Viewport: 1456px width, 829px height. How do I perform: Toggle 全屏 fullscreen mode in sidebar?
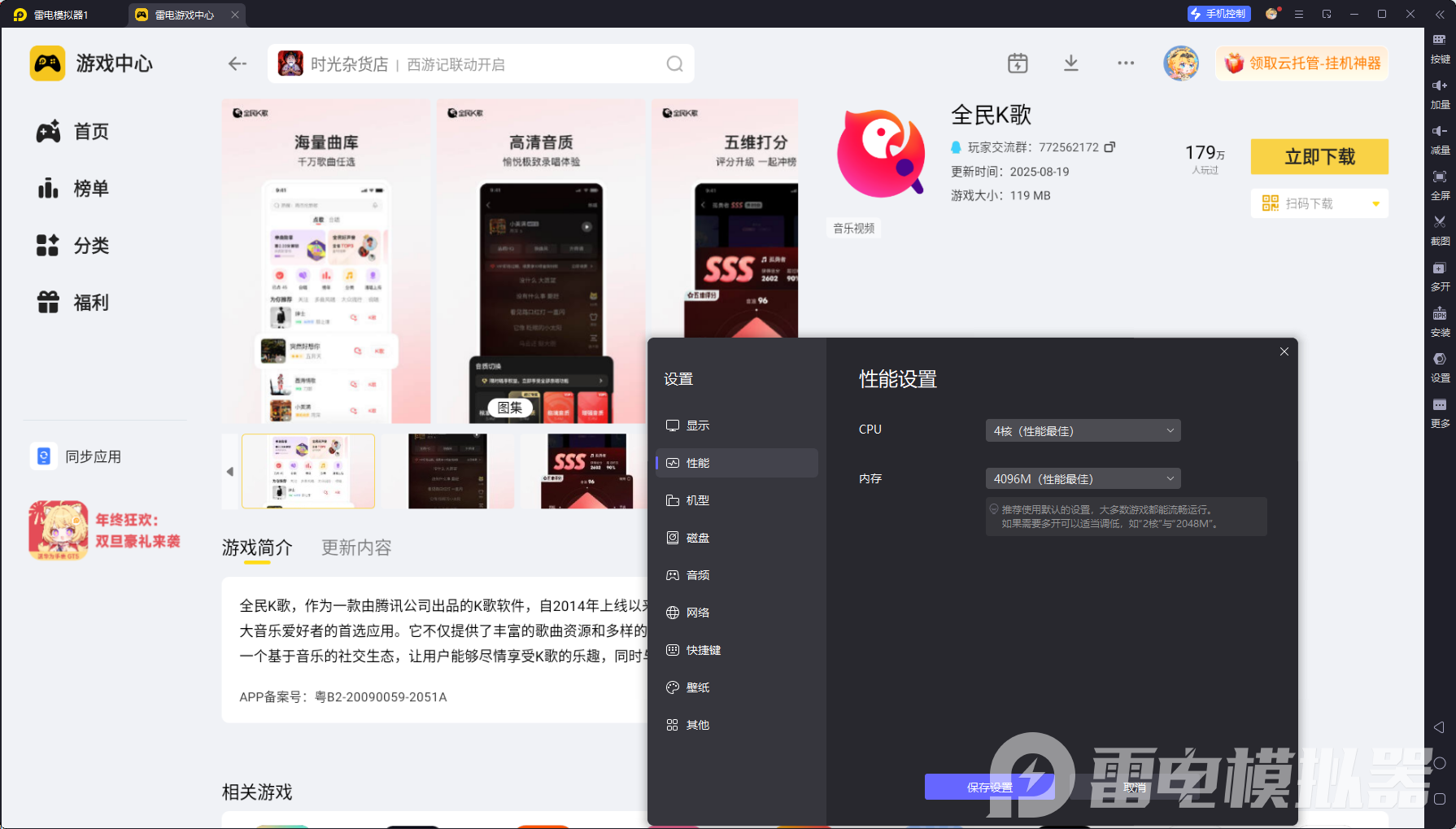[x=1440, y=185]
